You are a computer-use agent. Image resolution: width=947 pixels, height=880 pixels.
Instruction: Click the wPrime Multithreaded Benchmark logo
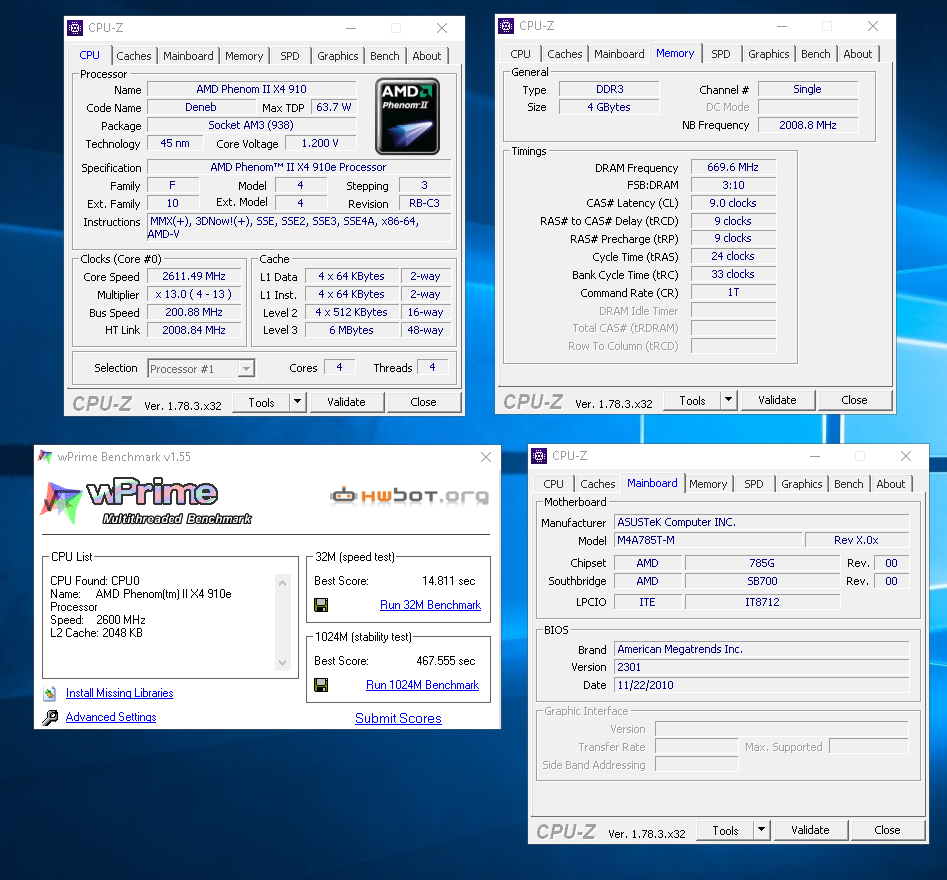click(x=147, y=502)
